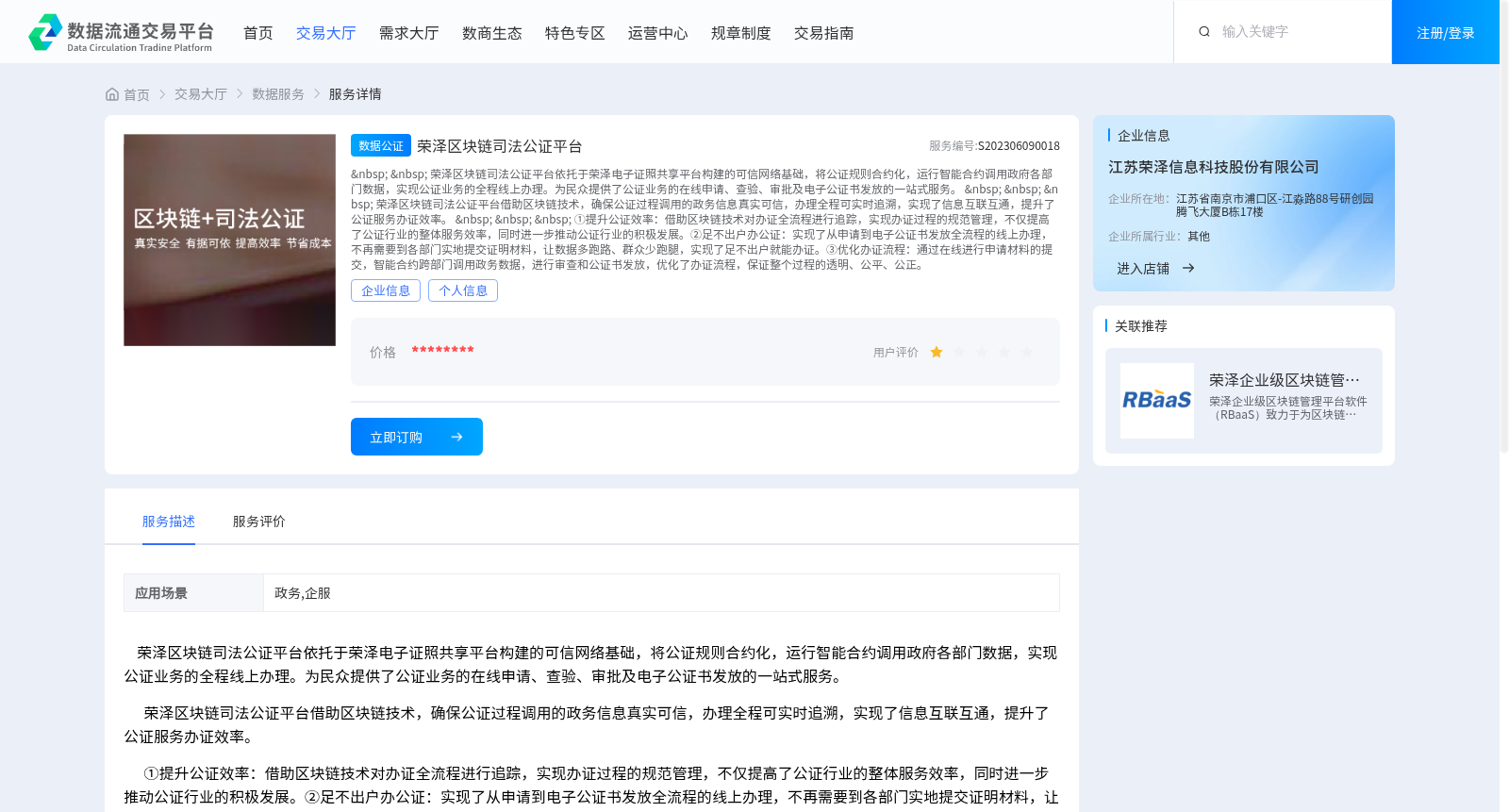Click service number S202306090018

pyautogui.click(x=1019, y=146)
